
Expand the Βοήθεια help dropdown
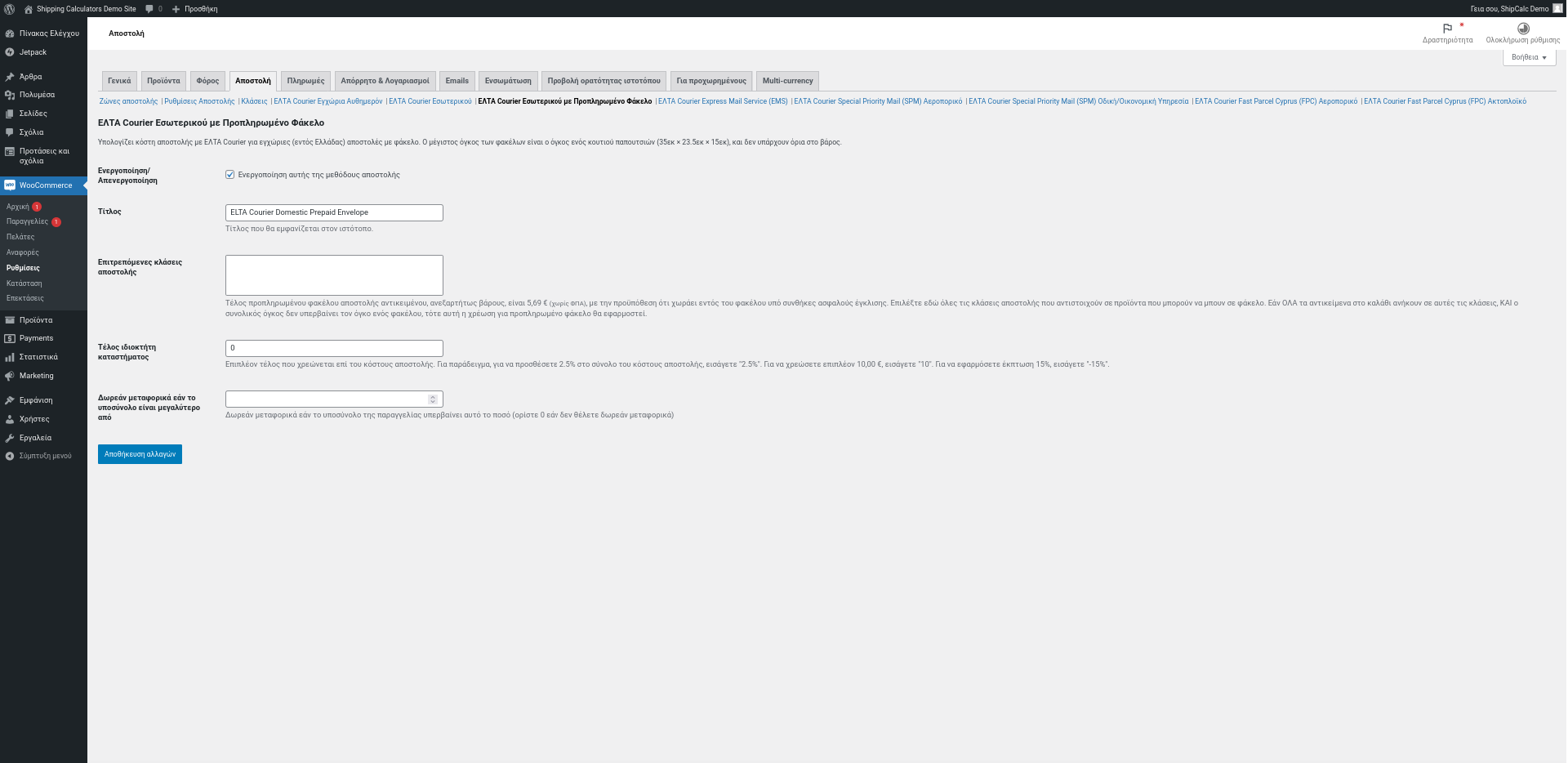(1529, 57)
